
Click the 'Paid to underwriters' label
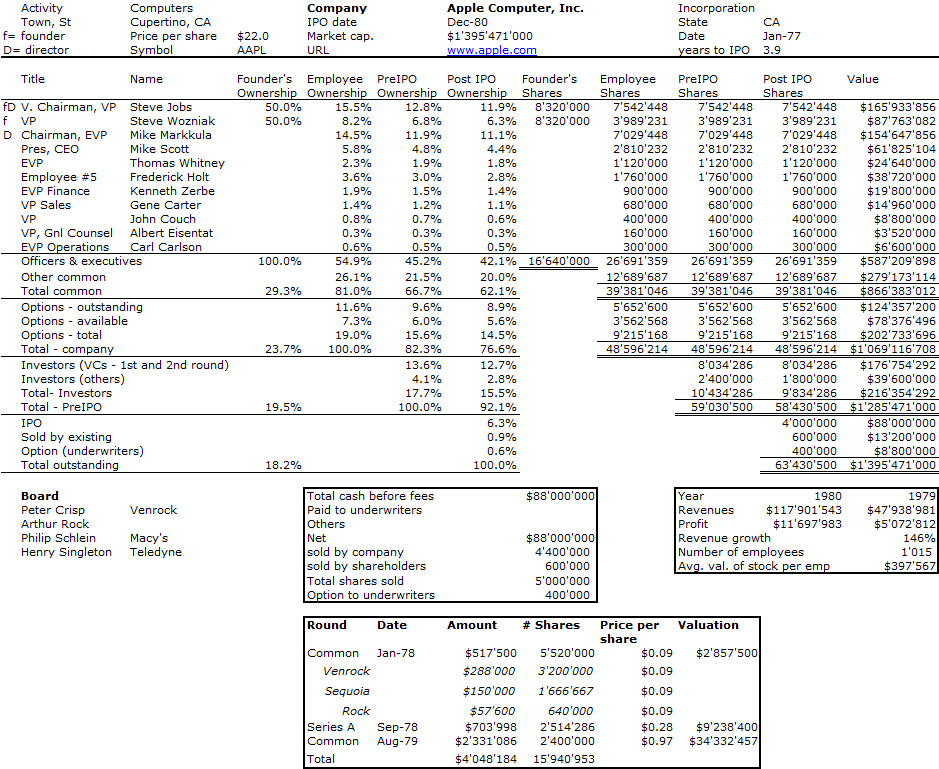pyautogui.click(x=364, y=510)
